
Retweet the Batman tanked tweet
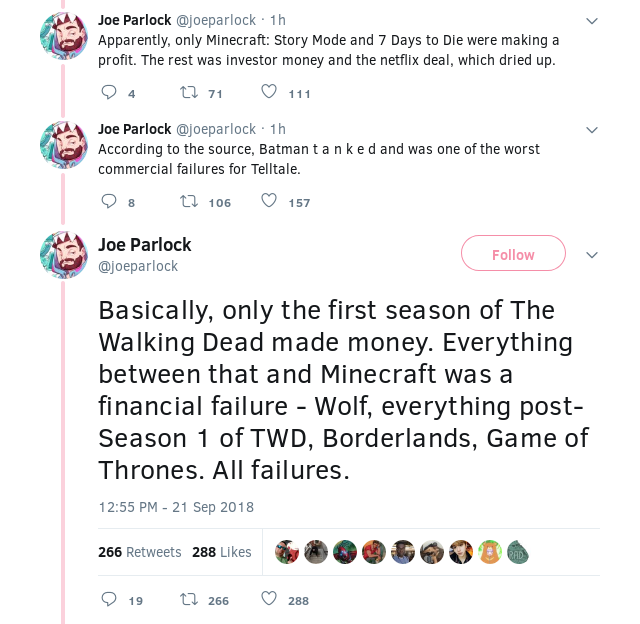188,201
